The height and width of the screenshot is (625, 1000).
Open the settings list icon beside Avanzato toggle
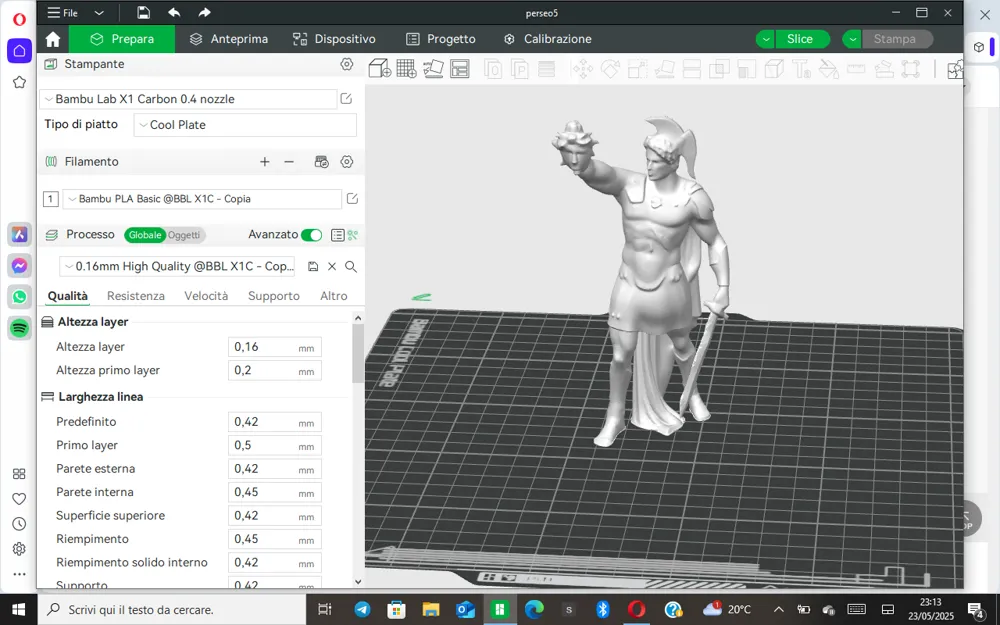(337, 235)
